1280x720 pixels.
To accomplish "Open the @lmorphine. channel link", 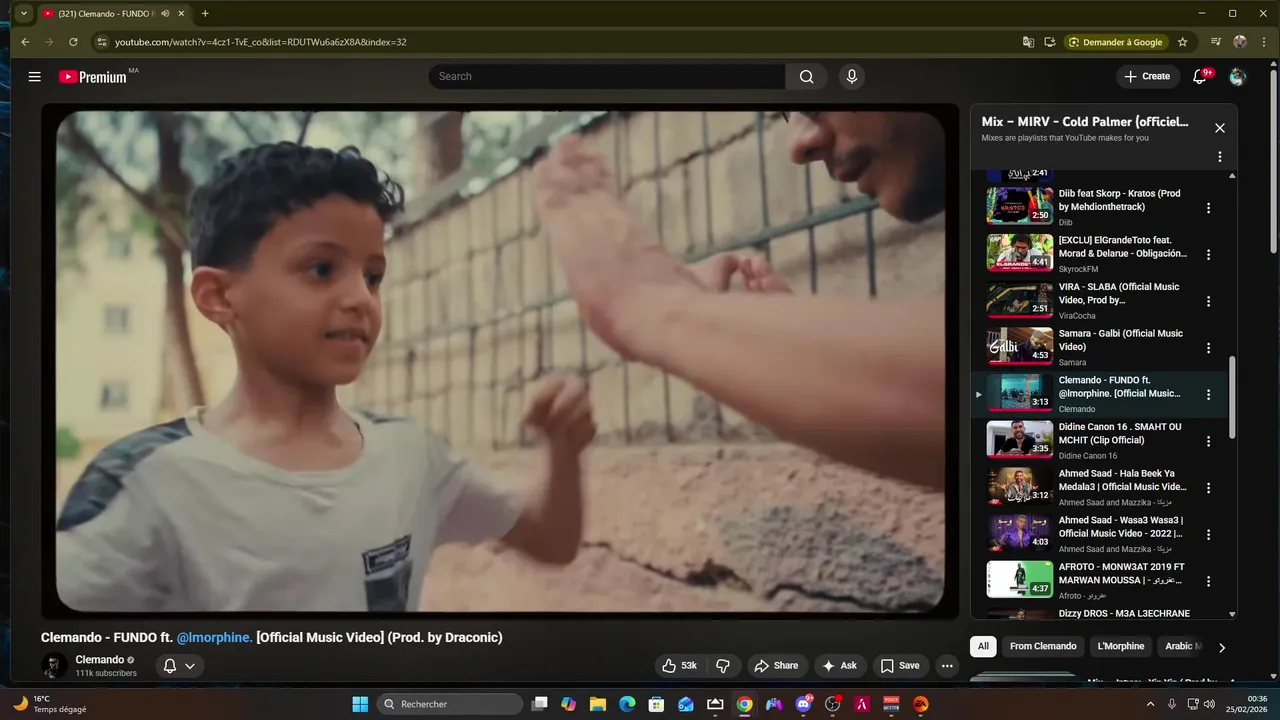I will [214, 638].
